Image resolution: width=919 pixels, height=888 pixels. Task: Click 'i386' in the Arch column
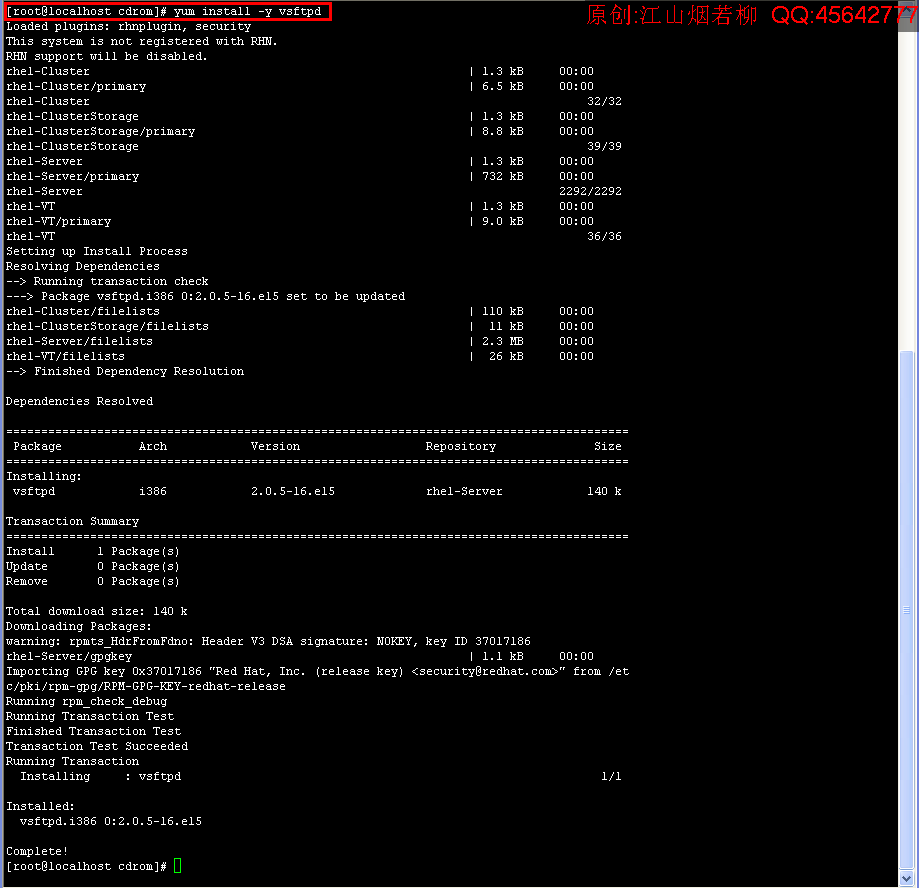pyautogui.click(x=153, y=491)
